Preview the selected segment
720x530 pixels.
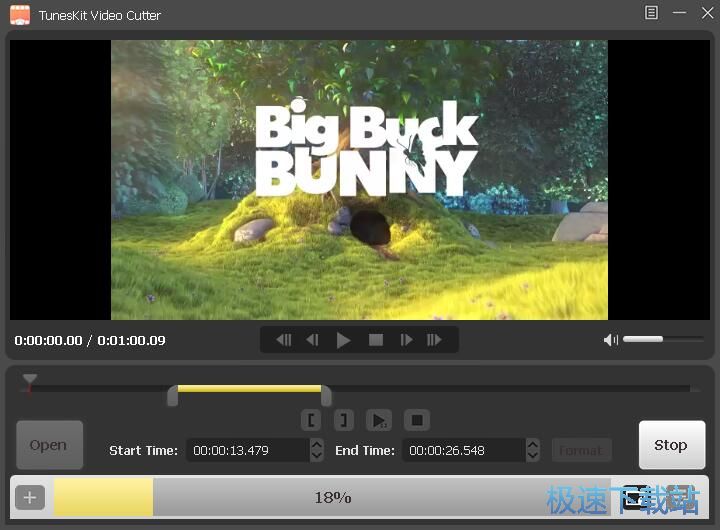(379, 420)
